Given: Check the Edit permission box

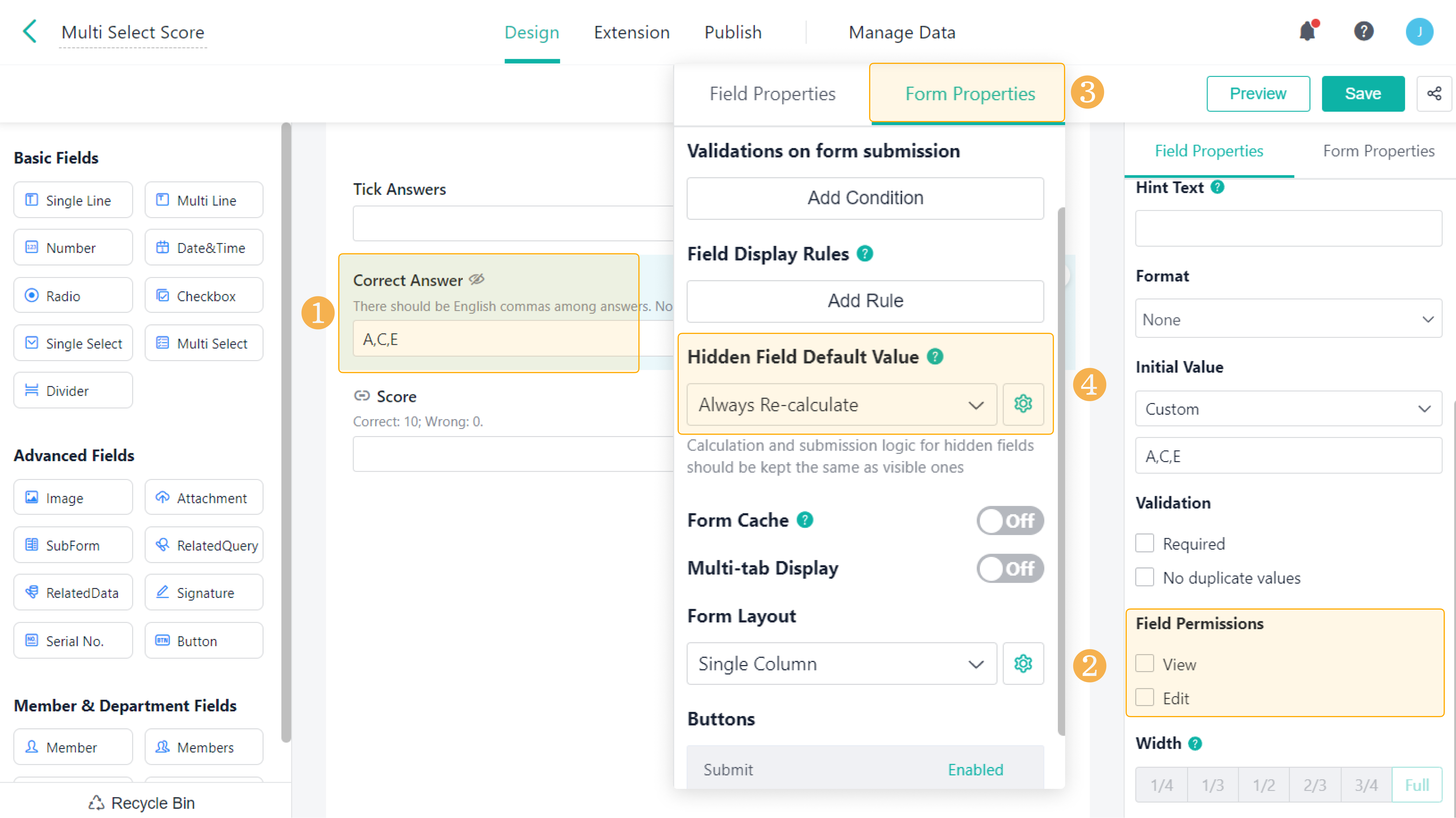Looking at the screenshot, I should click(x=1145, y=698).
